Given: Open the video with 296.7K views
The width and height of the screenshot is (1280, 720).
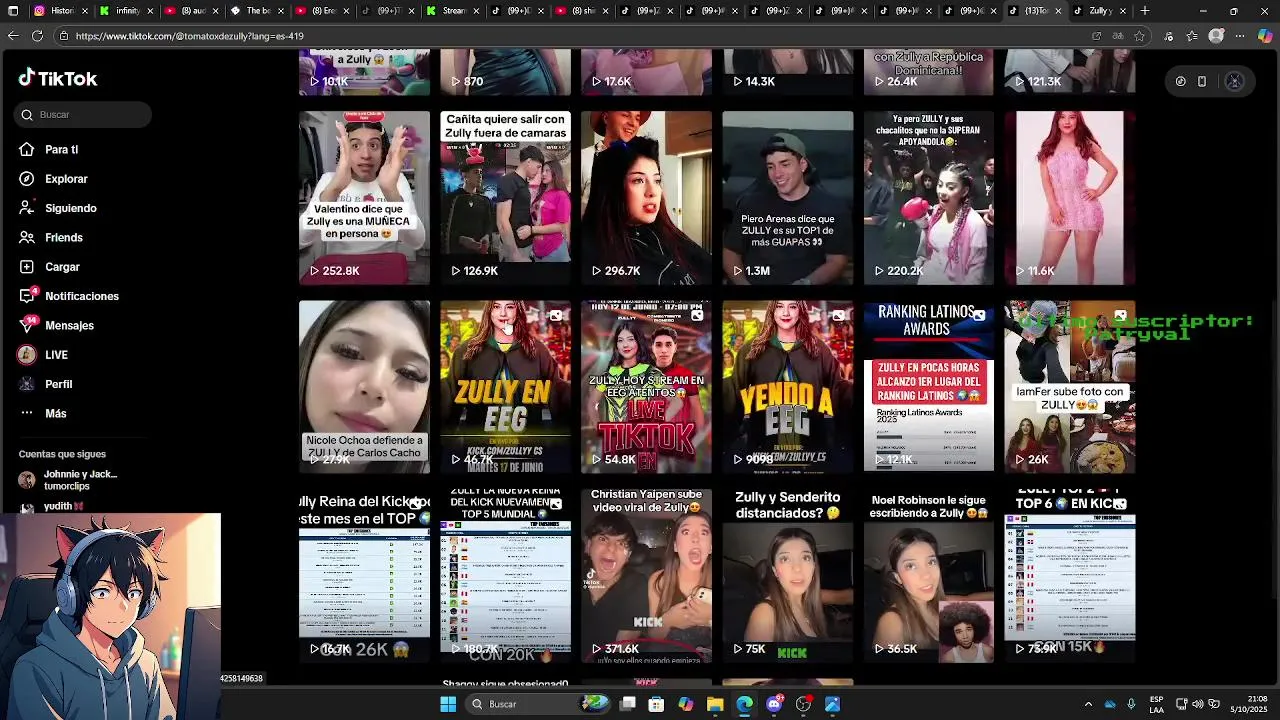Looking at the screenshot, I should [x=647, y=198].
